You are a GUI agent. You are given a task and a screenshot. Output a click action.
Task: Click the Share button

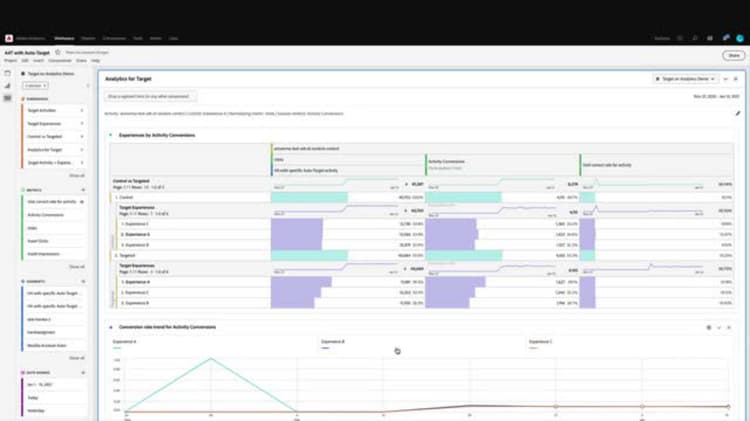(734, 55)
